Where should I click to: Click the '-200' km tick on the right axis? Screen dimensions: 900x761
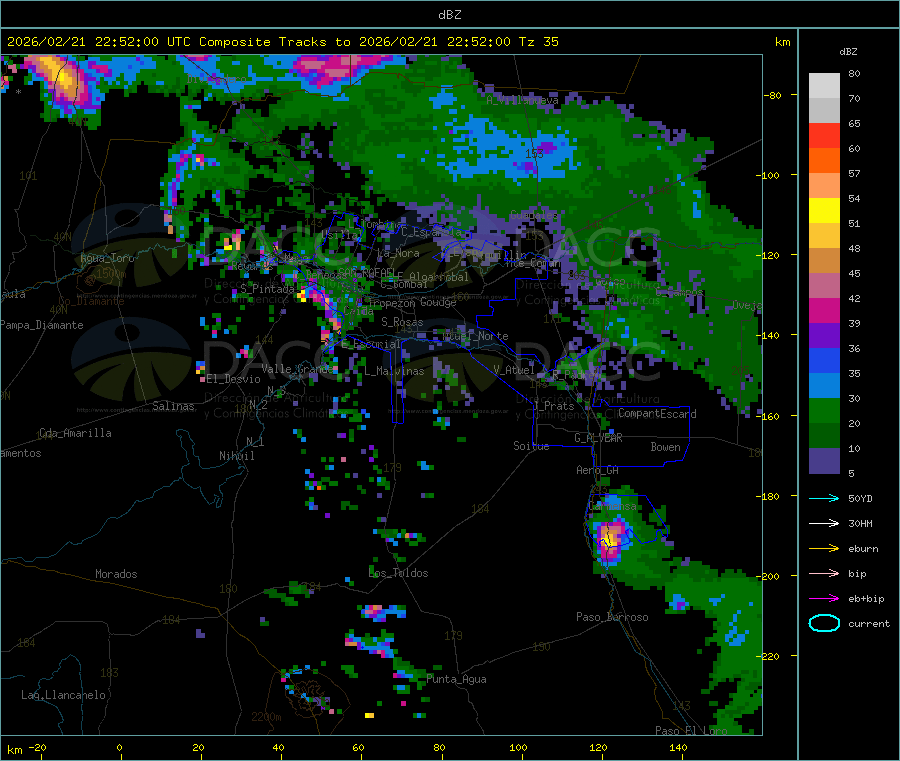pyautogui.click(x=767, y=576)
